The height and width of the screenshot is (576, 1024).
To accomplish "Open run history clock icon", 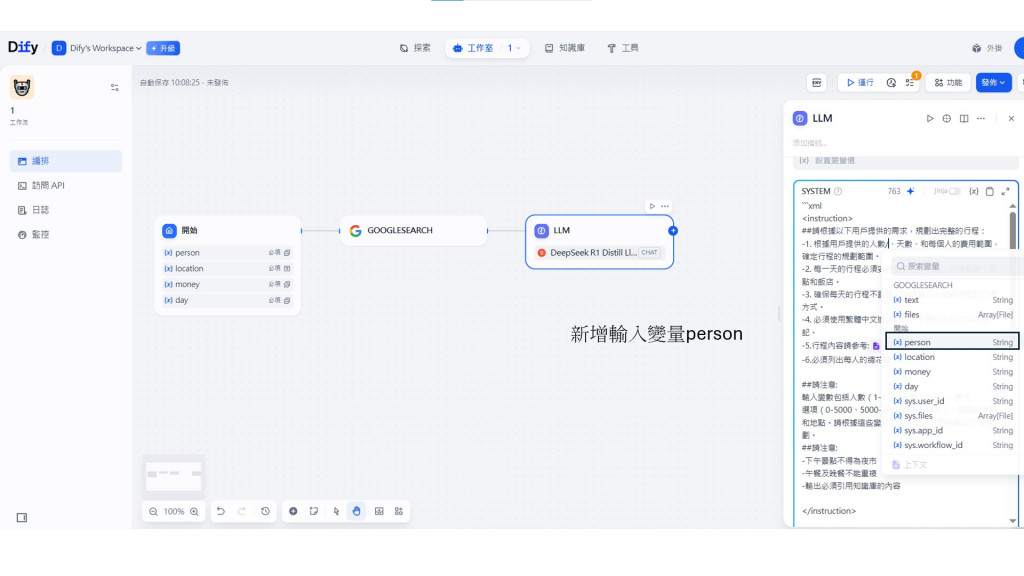I will 891,83.
